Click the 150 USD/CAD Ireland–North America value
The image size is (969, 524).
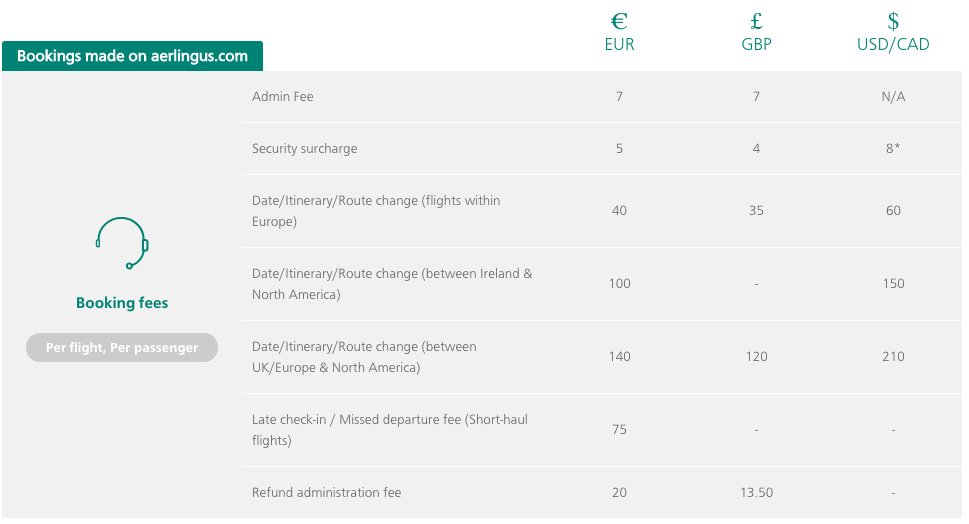[893, 284]
